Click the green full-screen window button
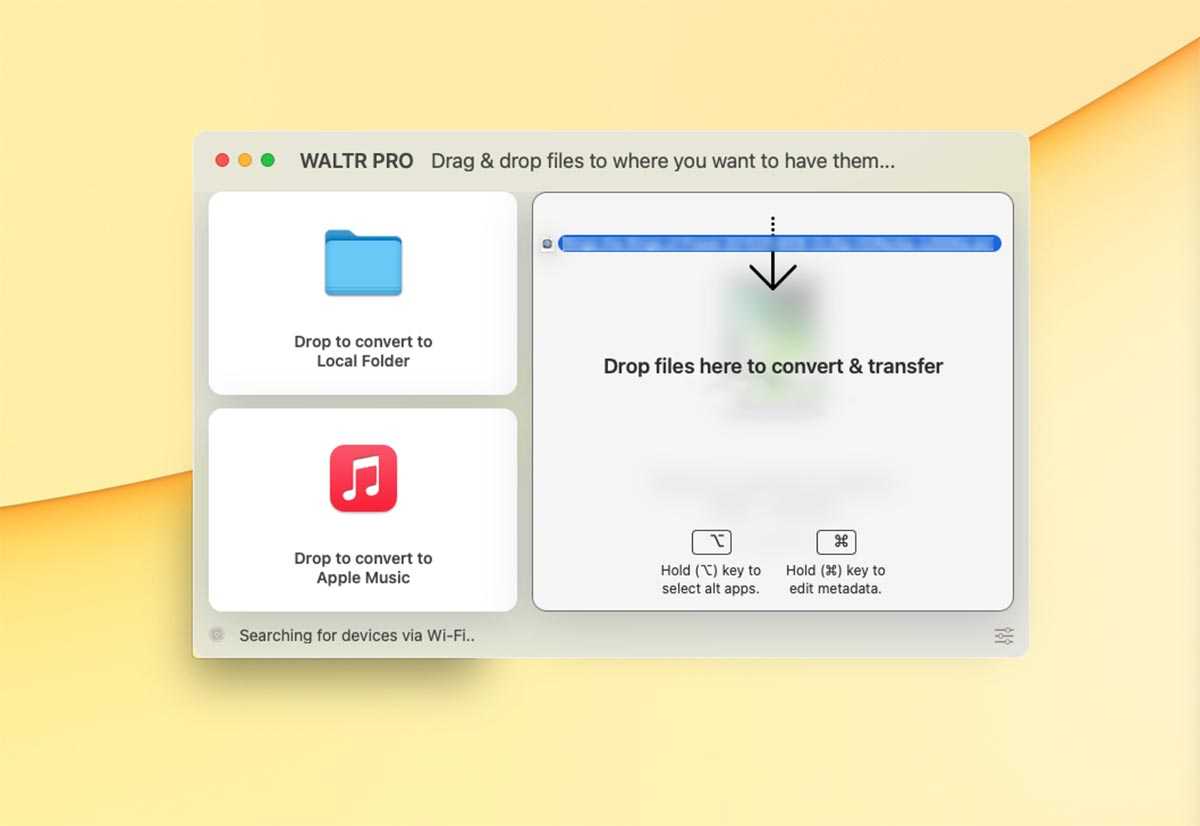 click(268, 160)
